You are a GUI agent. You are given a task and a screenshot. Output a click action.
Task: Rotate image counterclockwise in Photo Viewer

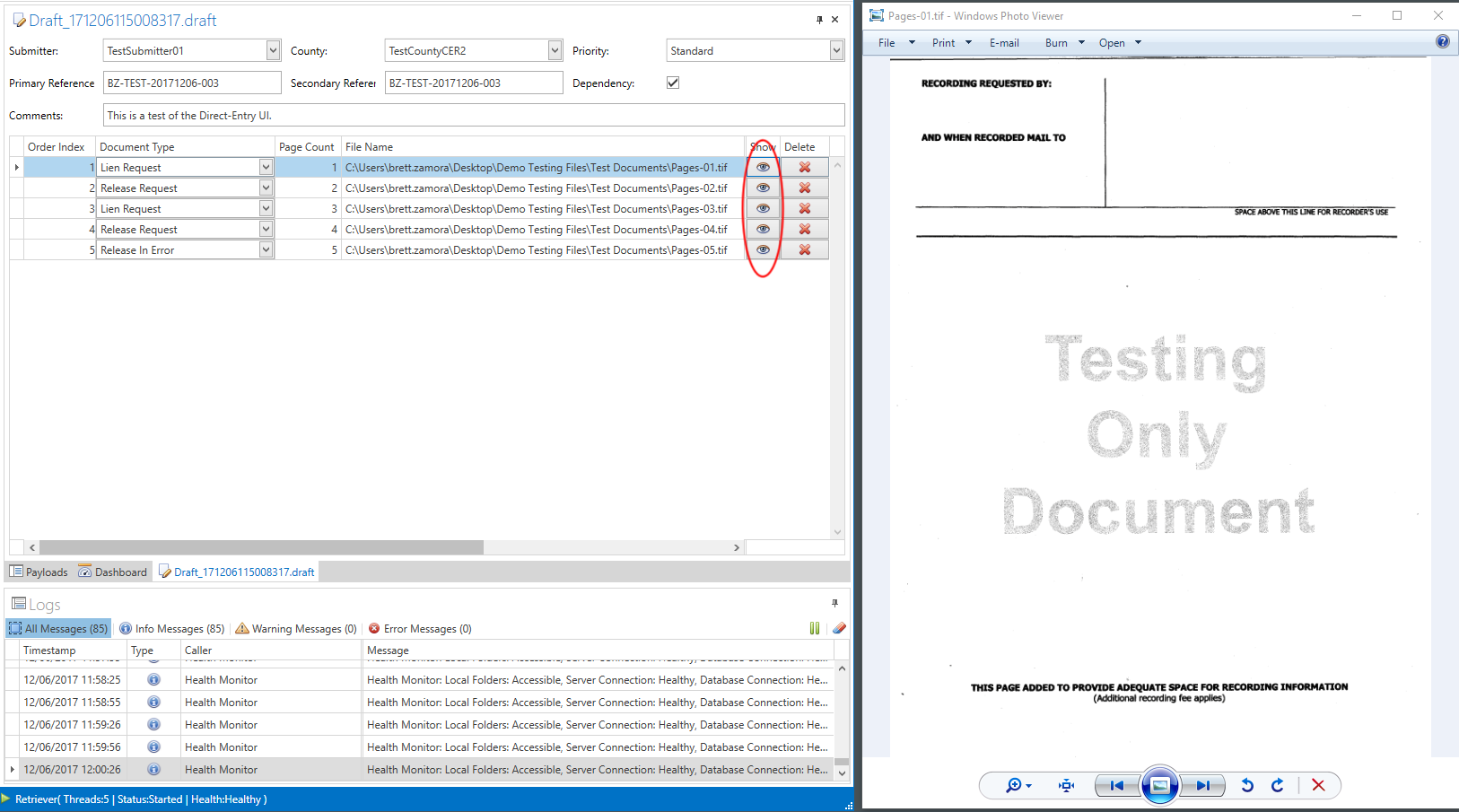pos(1246,786)
